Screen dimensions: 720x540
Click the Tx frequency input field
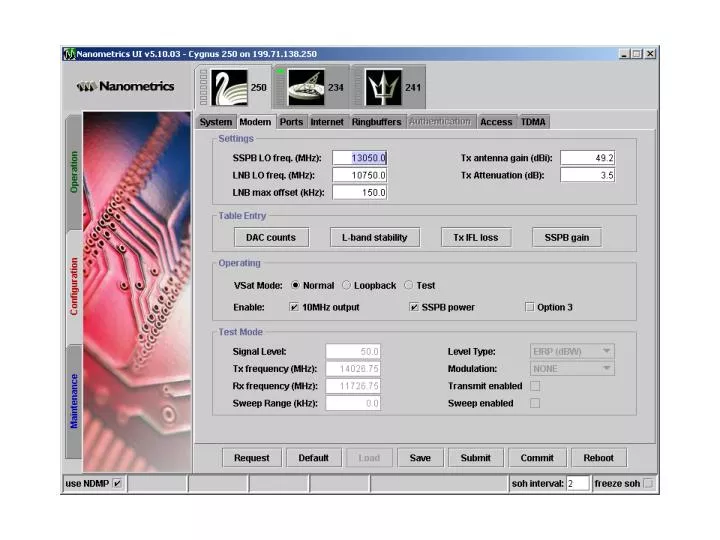(x=353, y=368)
